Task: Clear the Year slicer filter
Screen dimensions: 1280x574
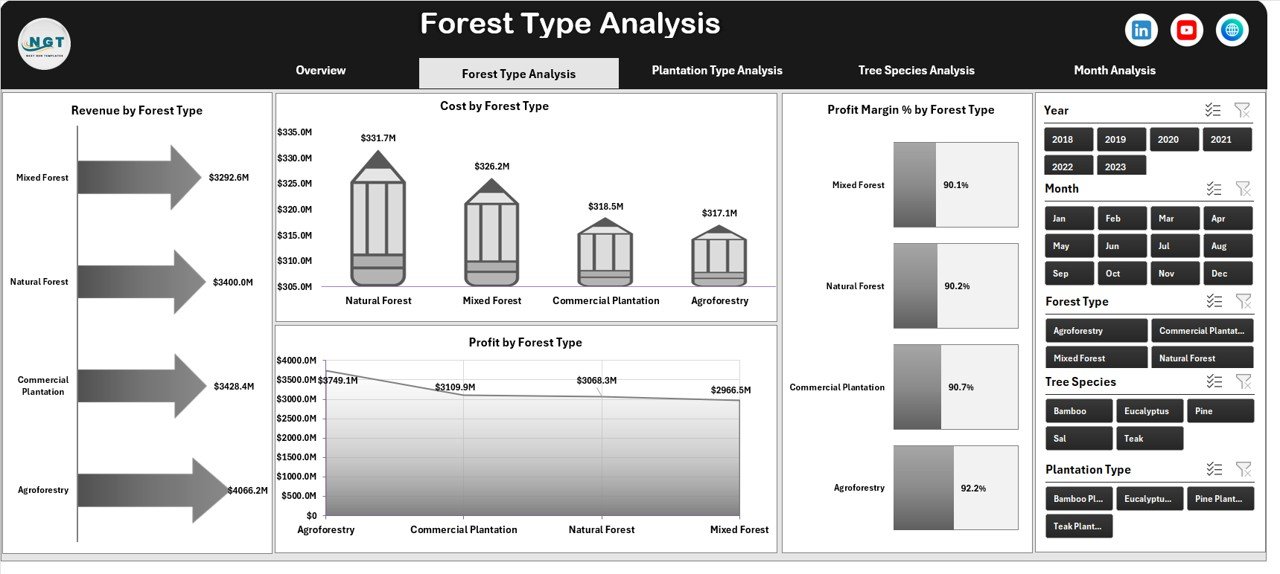Action: [x=1242, y=111]
